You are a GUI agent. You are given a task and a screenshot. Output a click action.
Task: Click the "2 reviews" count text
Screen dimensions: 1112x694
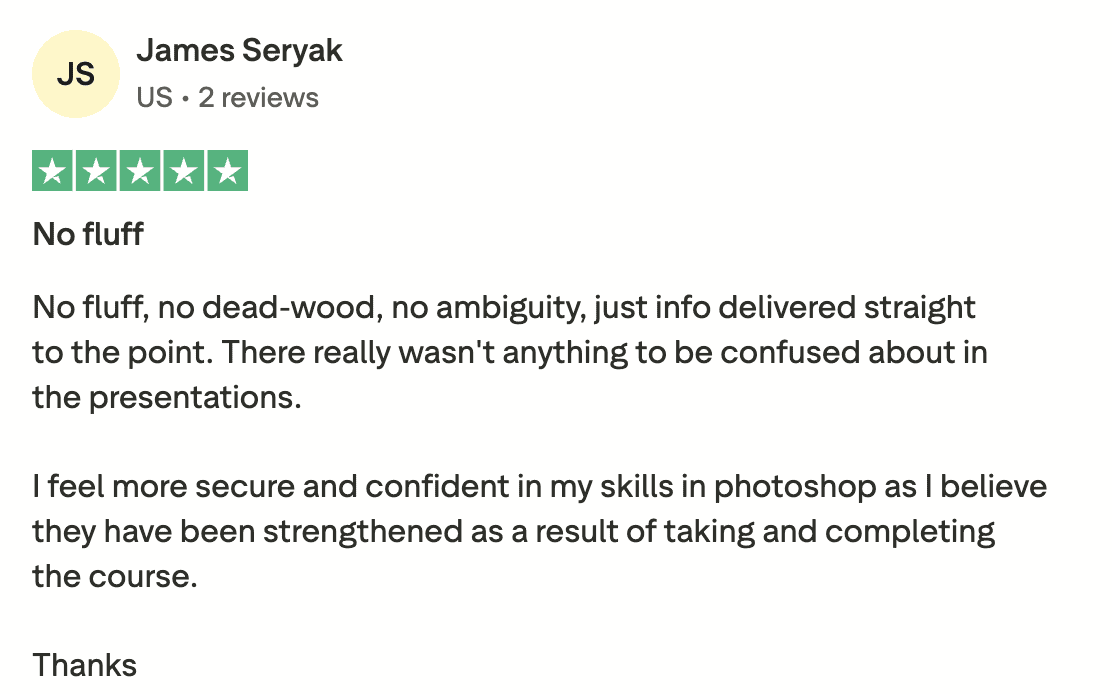tap(258, 98)
